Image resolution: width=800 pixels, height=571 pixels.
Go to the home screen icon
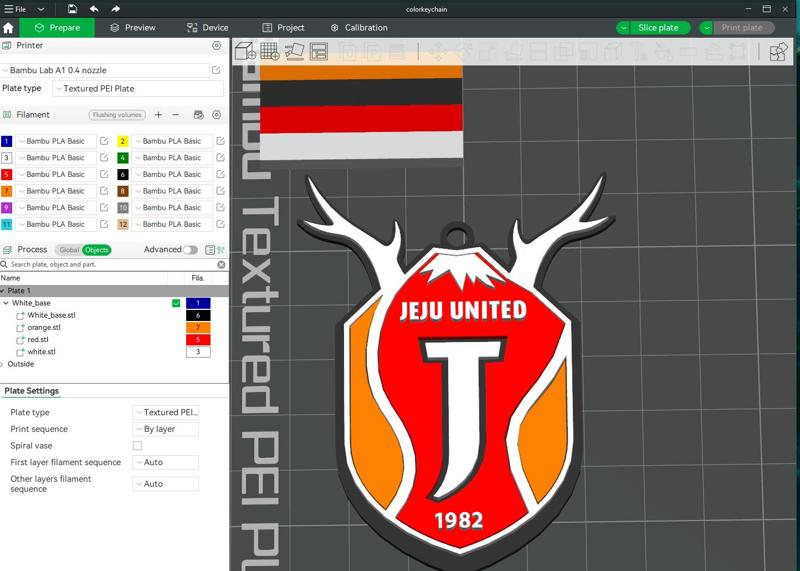(x=8, y=28)
